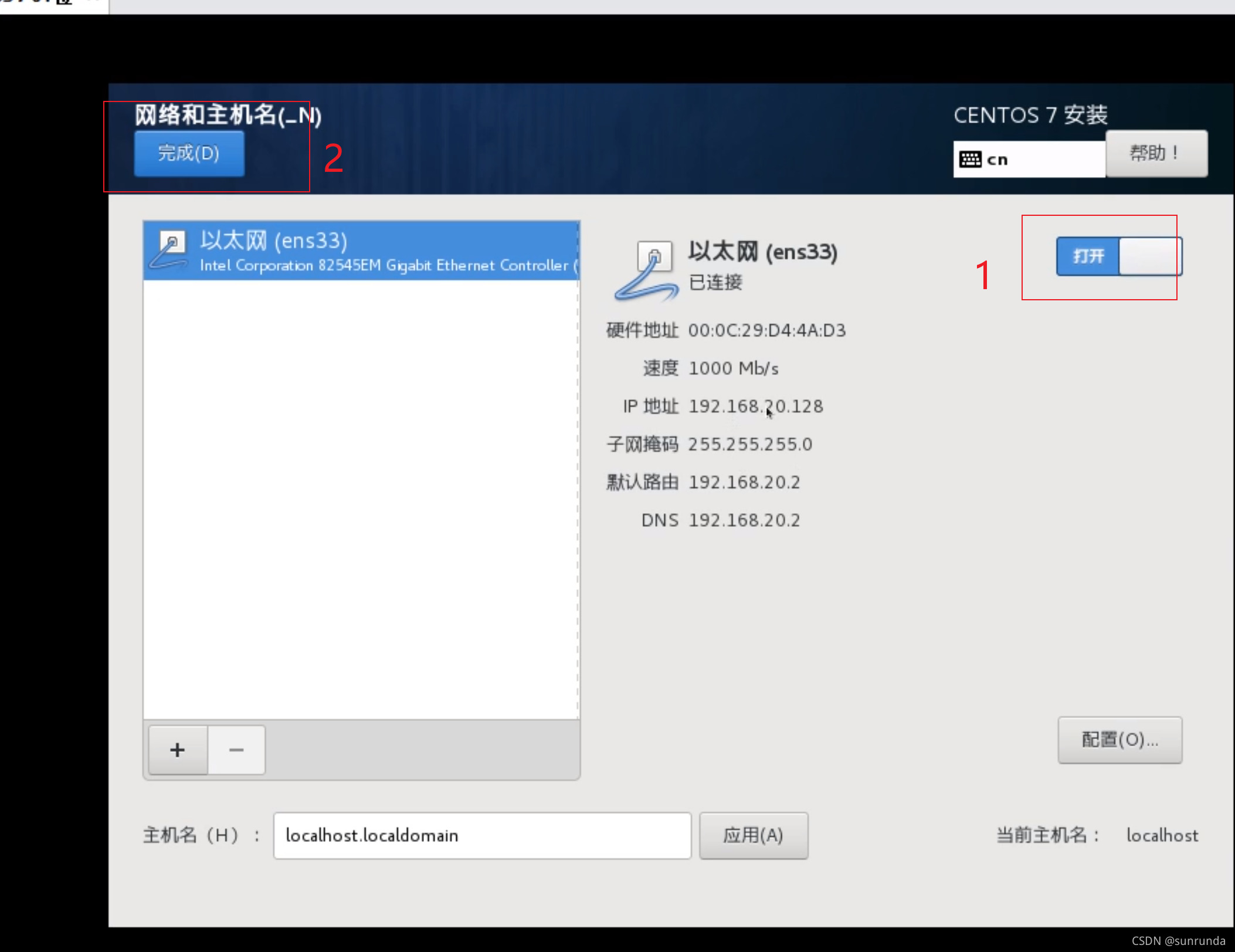The image size is (1235, 952).
Task: Click the keyboard layout icon next to cn
Action: click(x=970, y=159)
